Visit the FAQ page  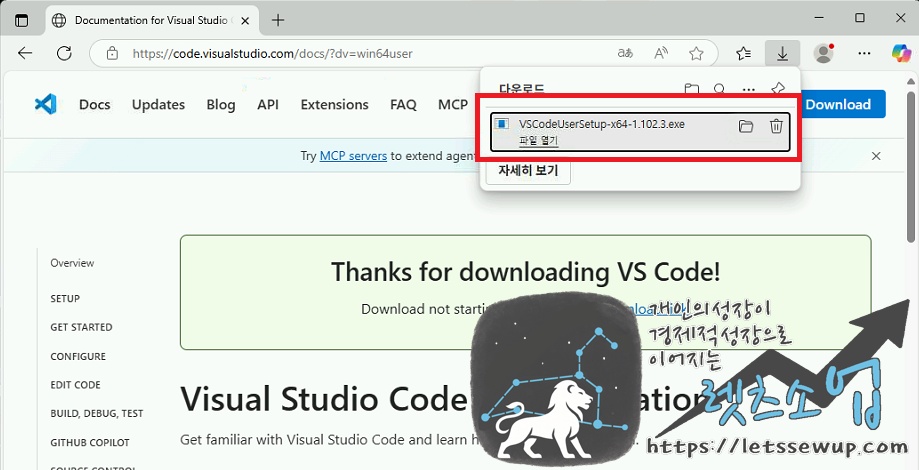click(403, 105)
